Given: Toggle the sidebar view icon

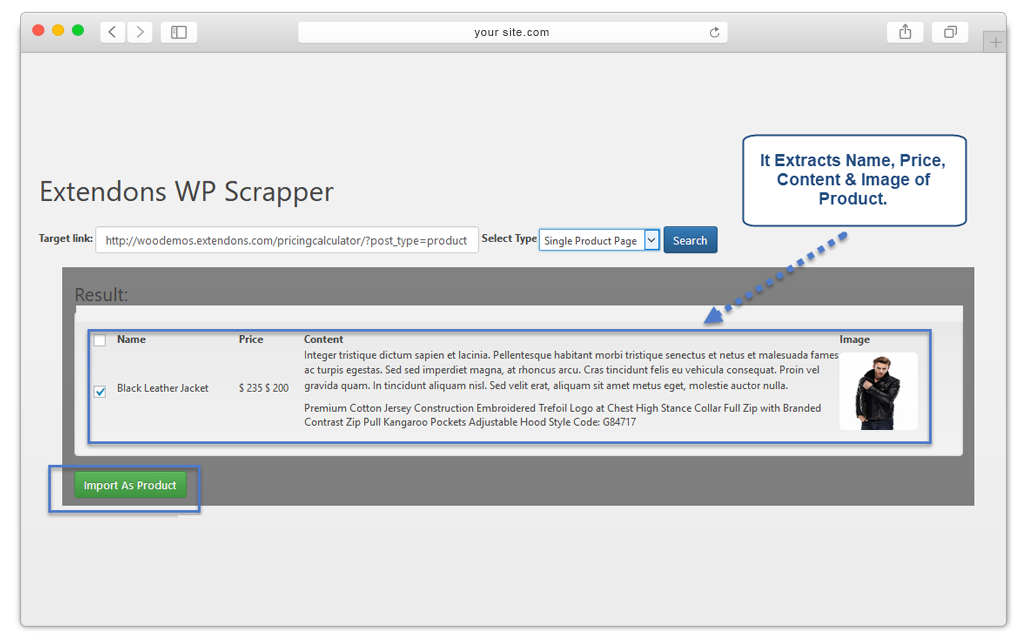Looking at the screenshot, I should click(179, 32).
